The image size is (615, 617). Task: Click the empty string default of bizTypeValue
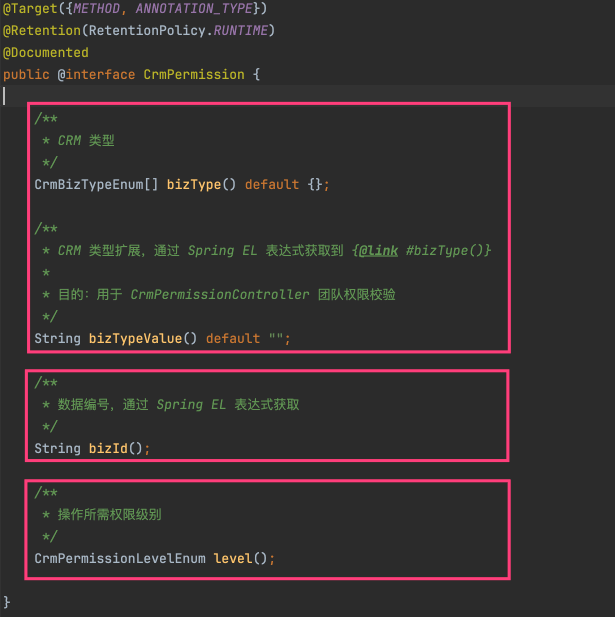pyautogui.click(x=275, y=338)
